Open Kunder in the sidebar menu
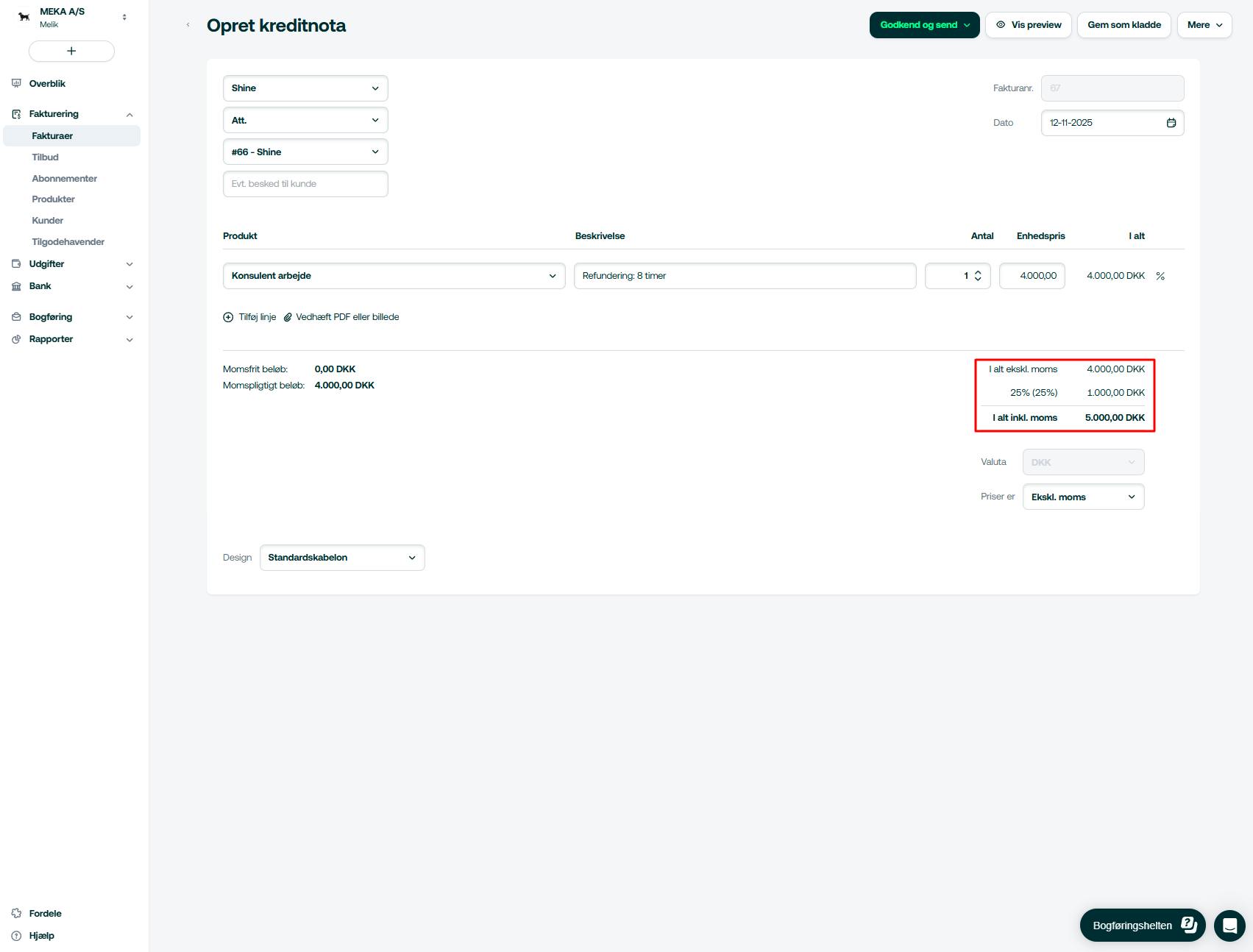Screen dimensions: 1253x952 pos(48,221)
